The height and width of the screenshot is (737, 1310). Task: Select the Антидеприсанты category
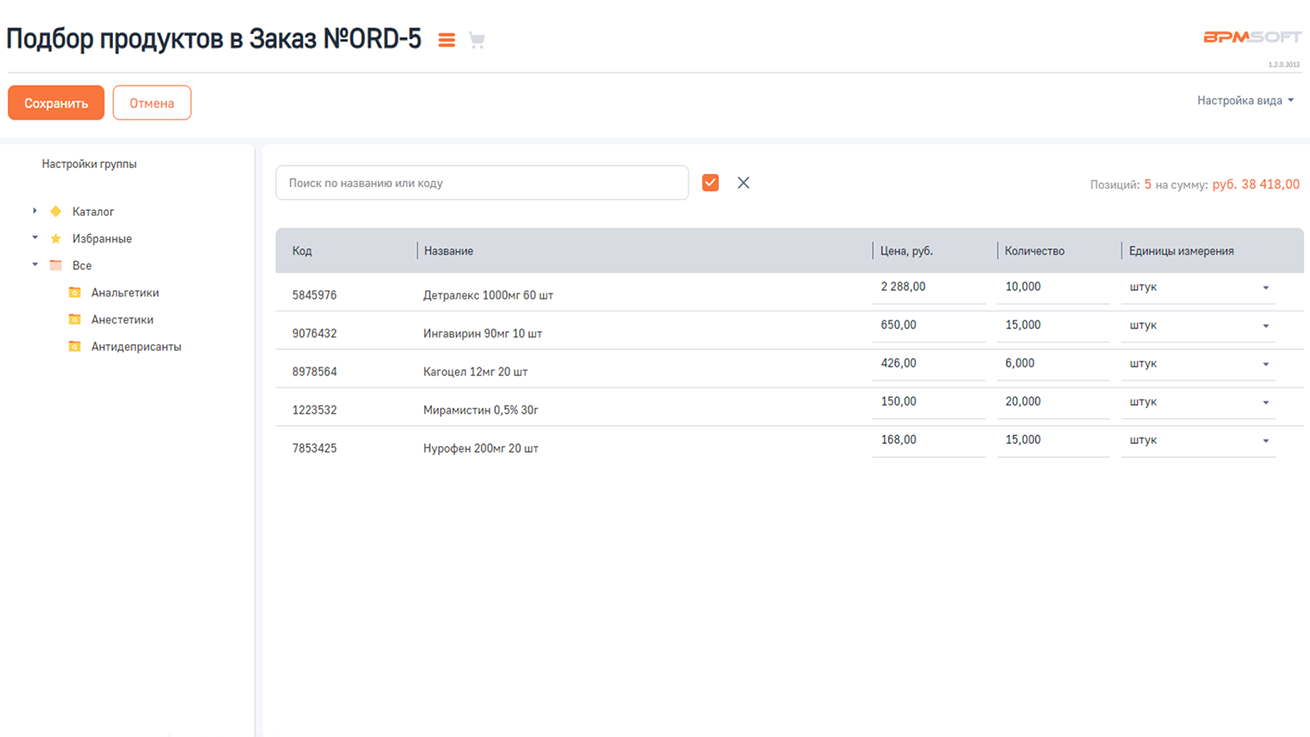[136, 347]
